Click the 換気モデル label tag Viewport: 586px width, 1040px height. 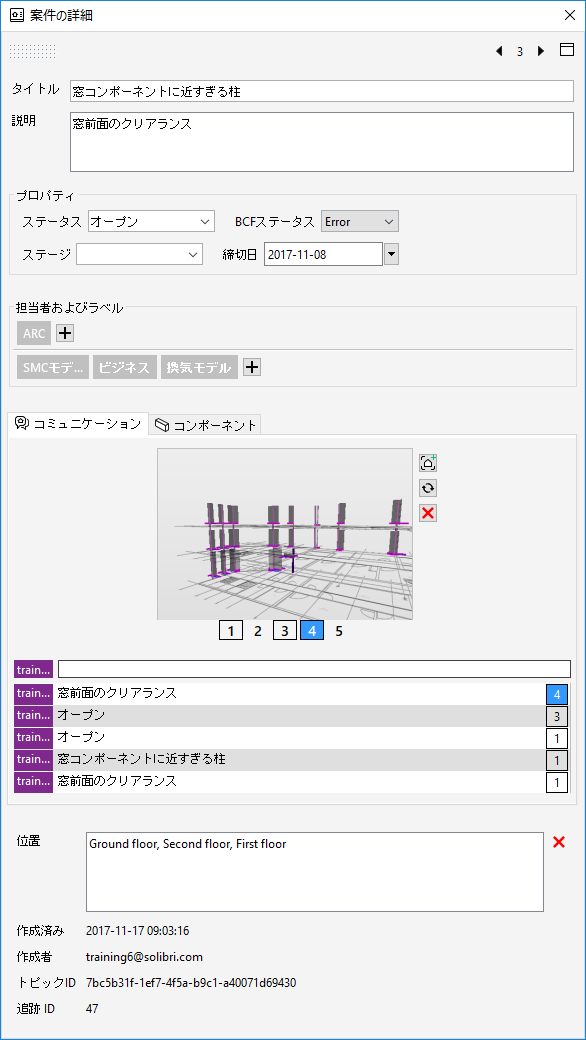tap(199, 367)
